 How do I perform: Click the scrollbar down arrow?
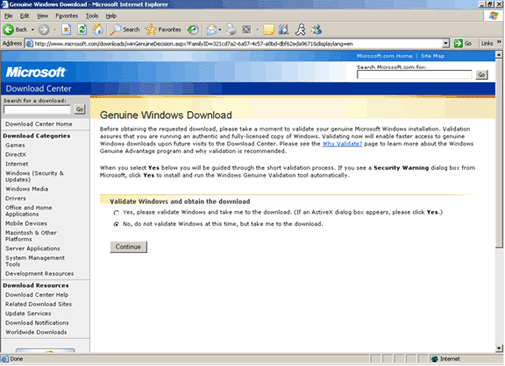click(x=499, y=348)
